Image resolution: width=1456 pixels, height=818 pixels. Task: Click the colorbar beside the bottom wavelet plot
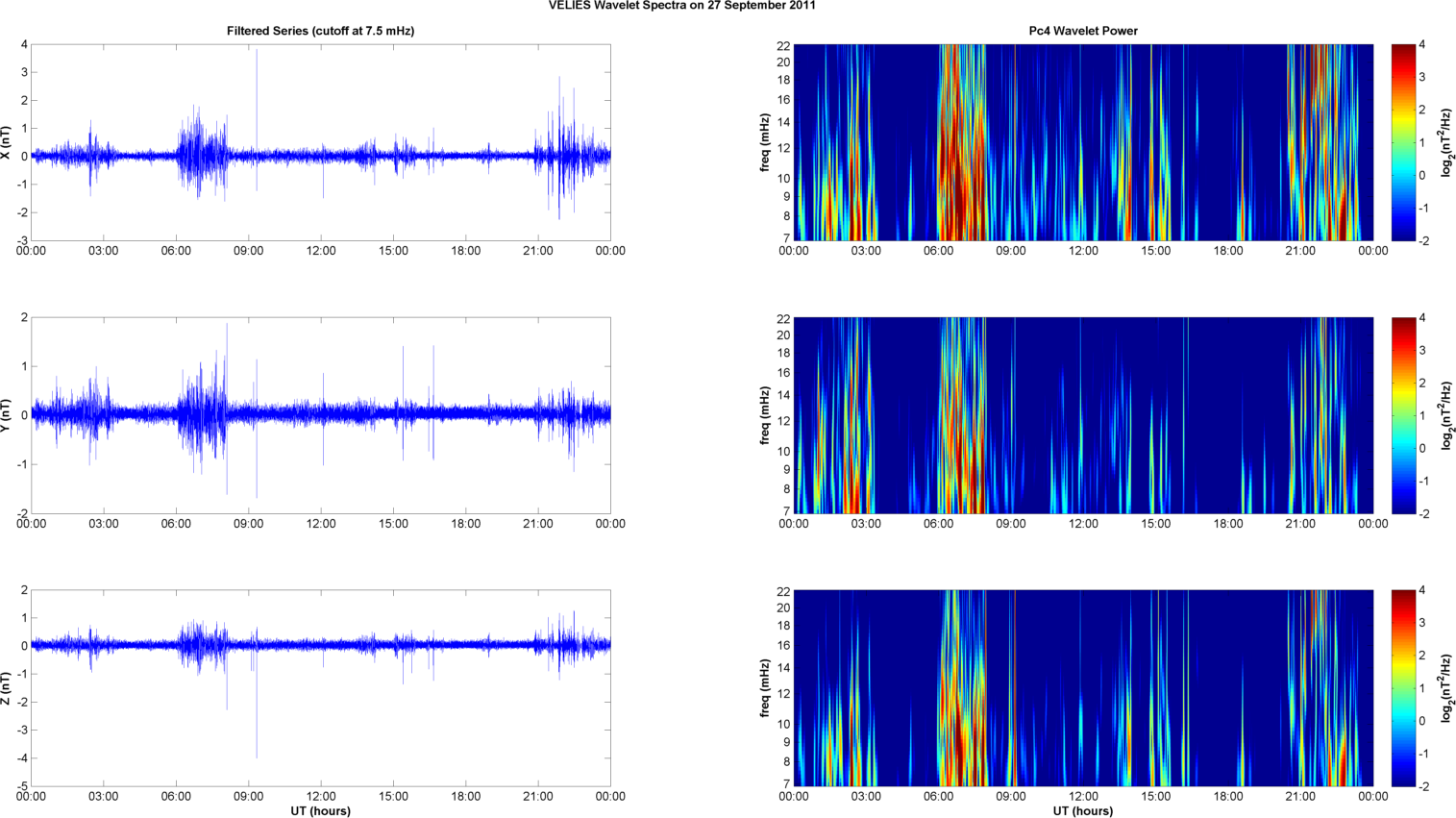[x=1403, y=688]
